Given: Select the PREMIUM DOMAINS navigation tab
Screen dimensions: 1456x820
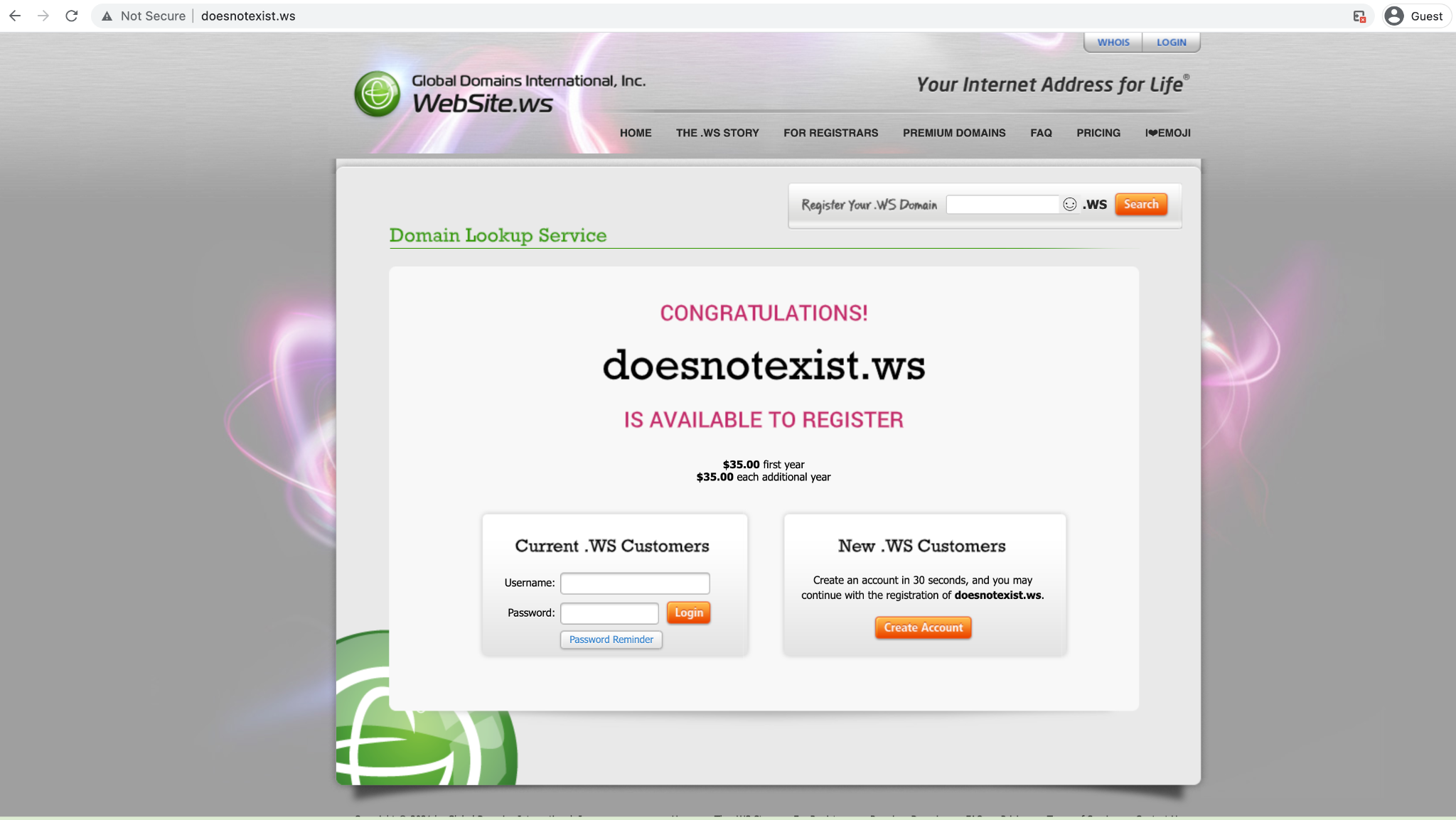Looking at the screenshot, I should tap(954, 132).
